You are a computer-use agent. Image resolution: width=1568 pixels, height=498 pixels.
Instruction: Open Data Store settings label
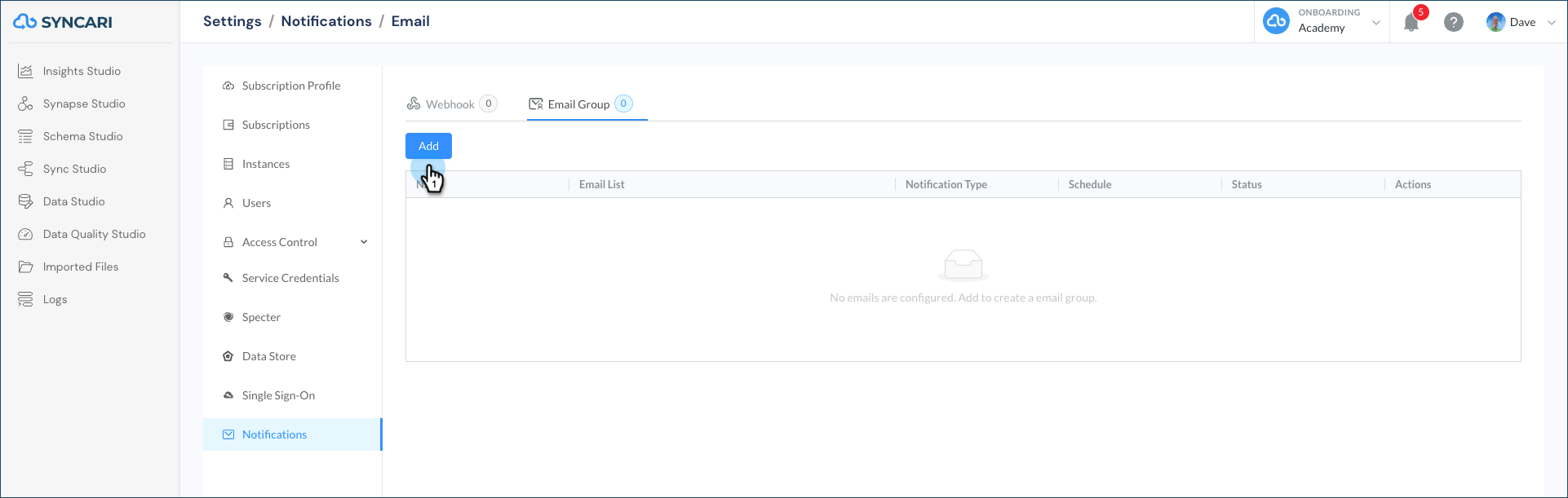269,356
